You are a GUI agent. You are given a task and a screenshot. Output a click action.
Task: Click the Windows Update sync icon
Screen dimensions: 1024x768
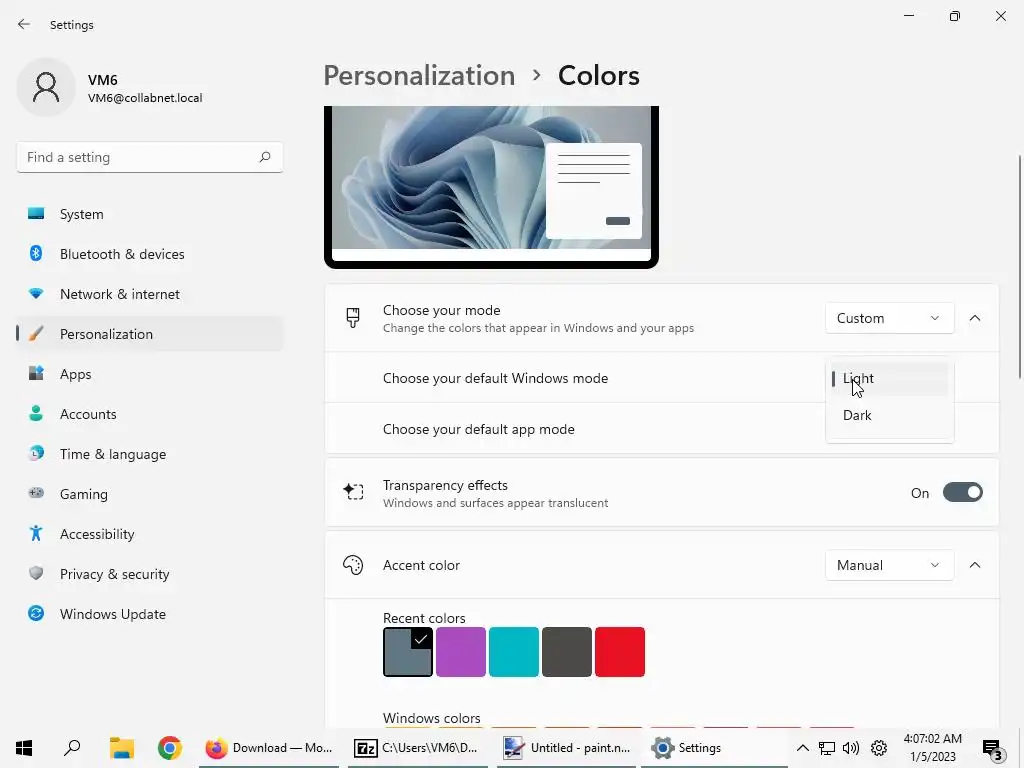coord(36,613)
